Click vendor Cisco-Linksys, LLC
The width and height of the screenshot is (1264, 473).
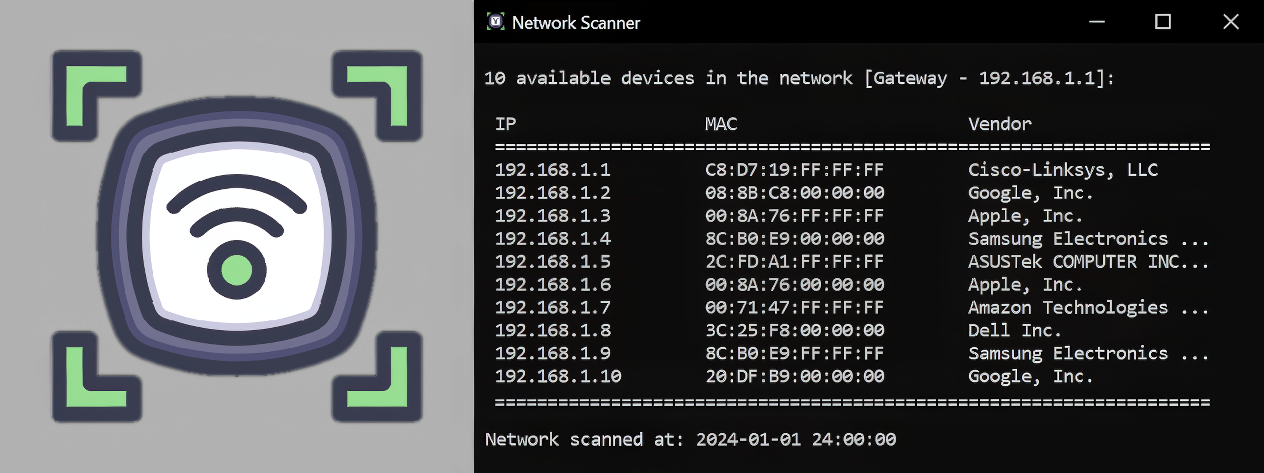(1063, 170)
